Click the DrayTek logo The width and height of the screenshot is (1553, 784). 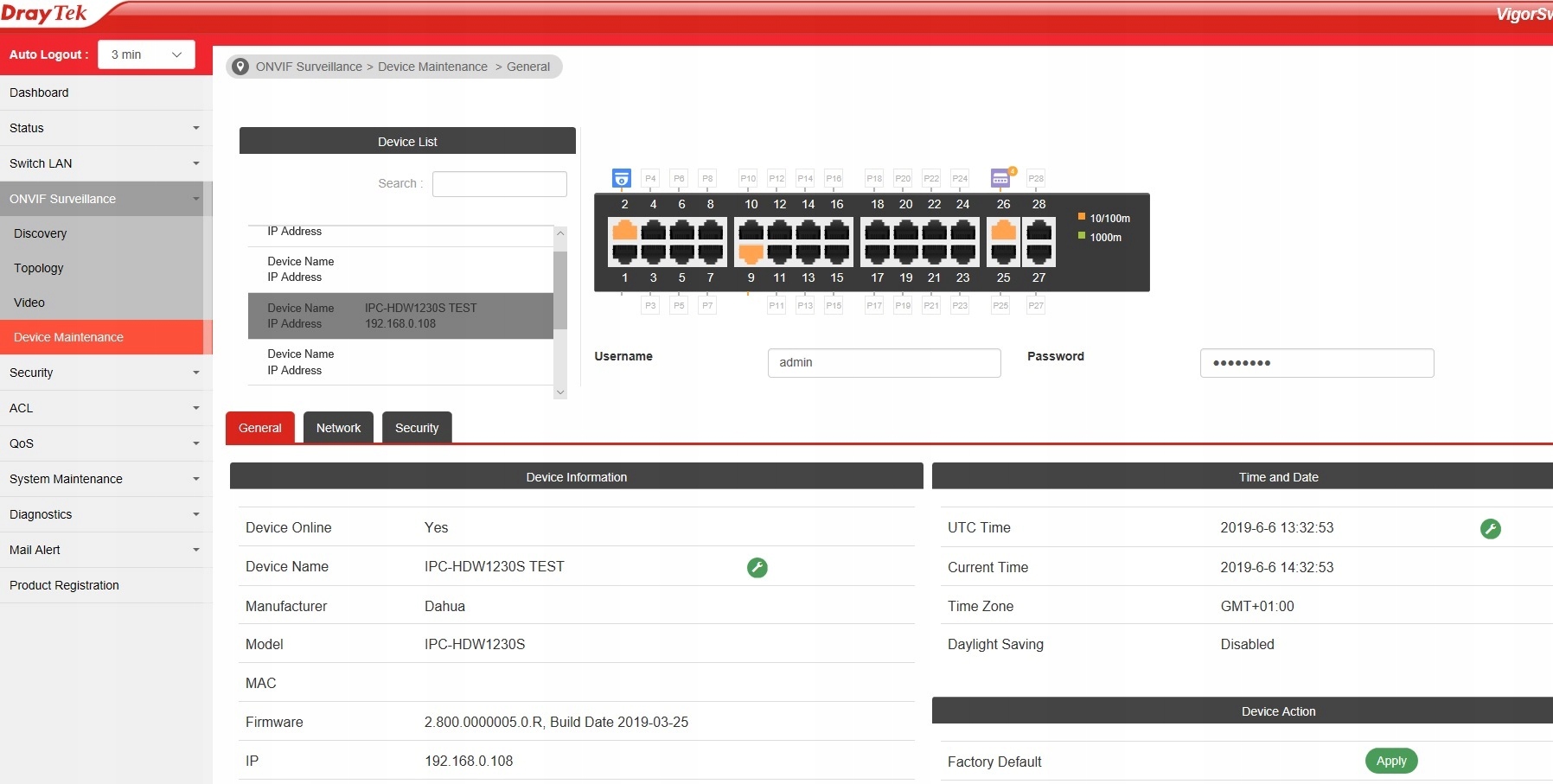(45, 14)
